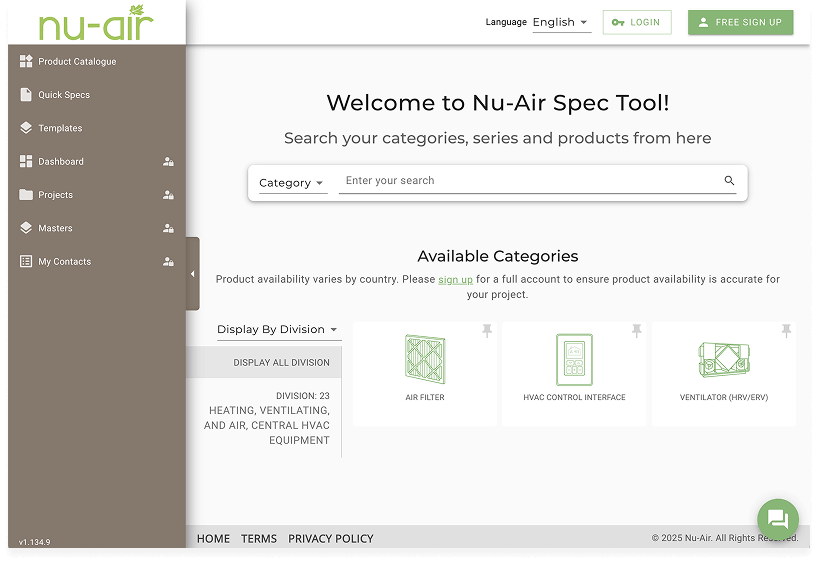The height and width of the screenshot is (564, 818).
Task: Click the search magnifier icon
Action: click(729, 181)
